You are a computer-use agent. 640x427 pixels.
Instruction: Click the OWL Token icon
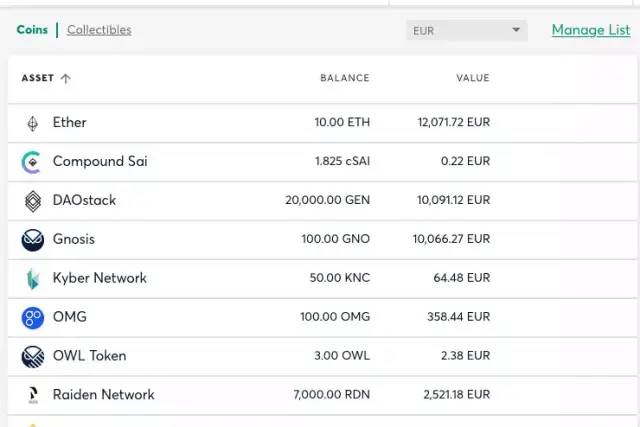[x=33, y=357]
